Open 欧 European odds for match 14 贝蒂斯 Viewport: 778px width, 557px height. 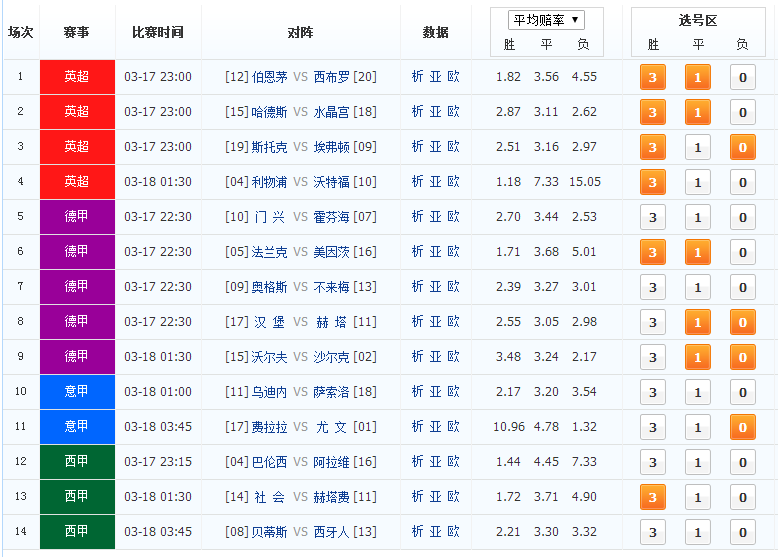454,531
